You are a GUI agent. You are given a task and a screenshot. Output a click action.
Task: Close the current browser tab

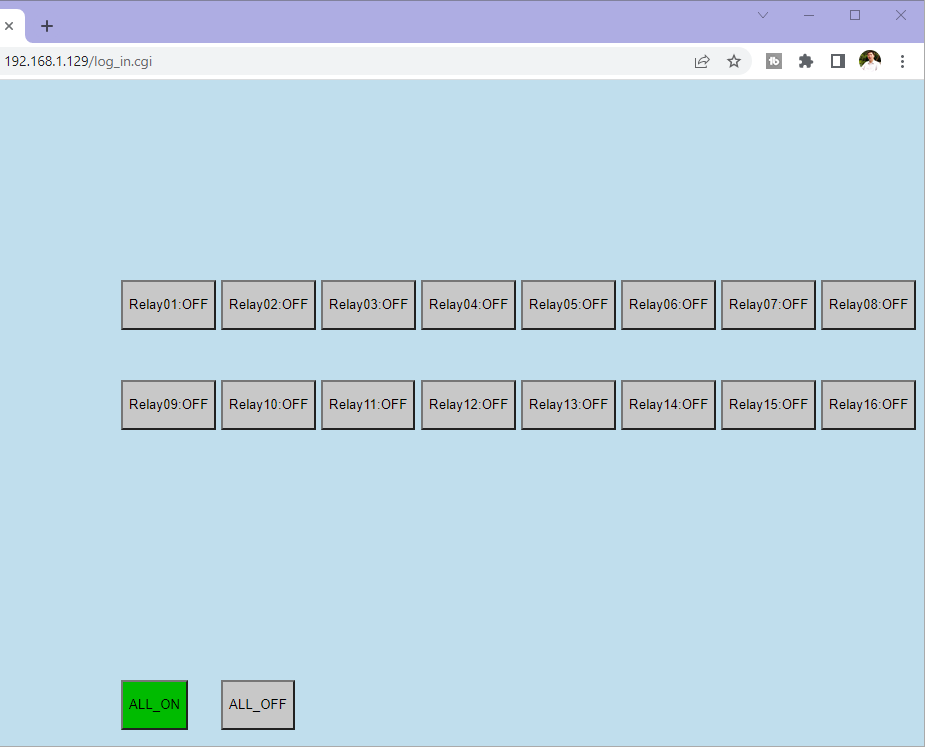tap(10, 26)
